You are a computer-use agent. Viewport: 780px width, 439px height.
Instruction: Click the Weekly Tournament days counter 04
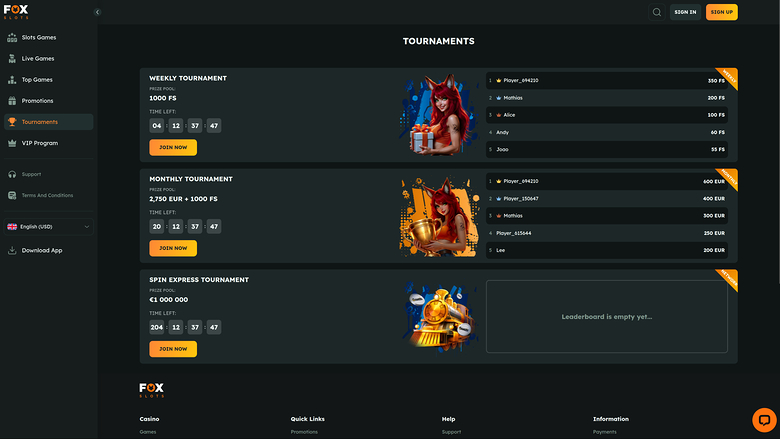coord(157,126)
